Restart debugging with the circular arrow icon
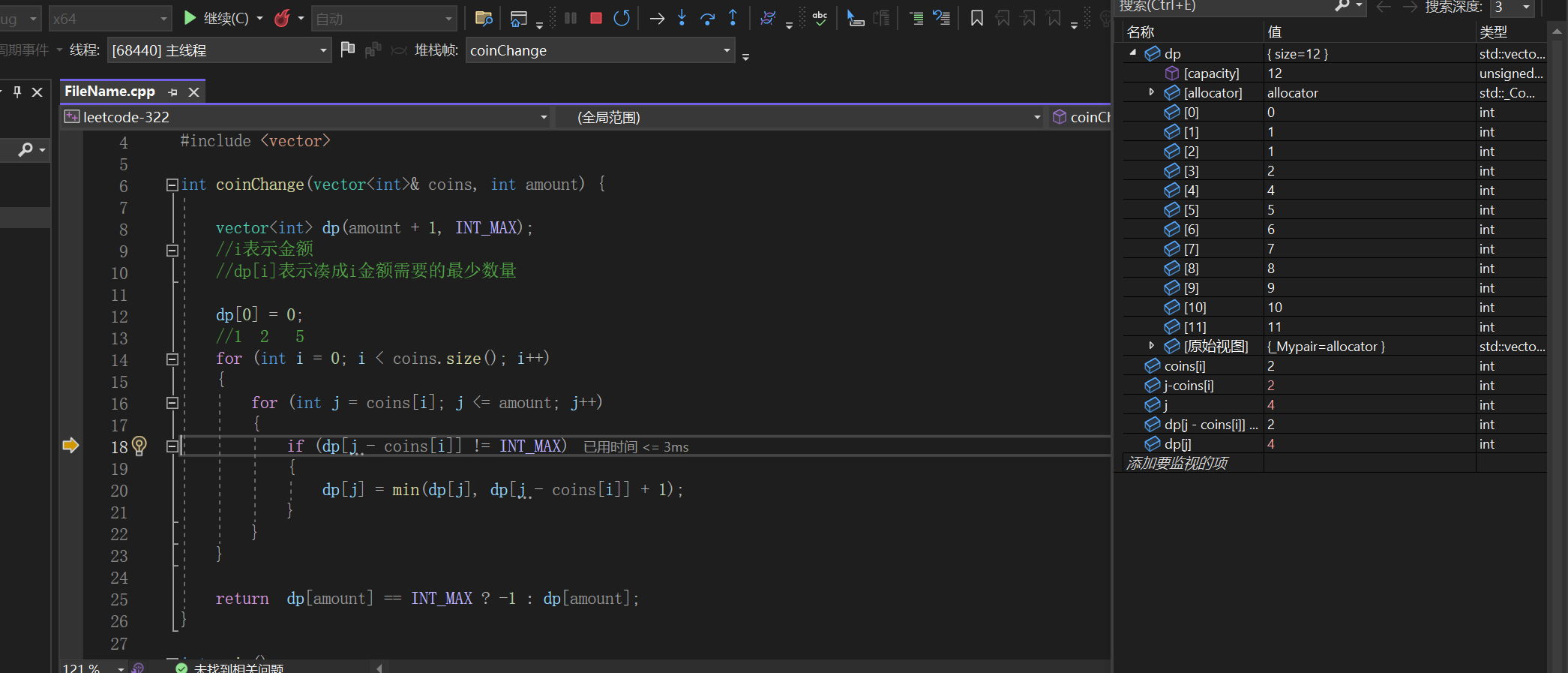This screenshot has height=673, width=1568. click(x=622, y=18)
